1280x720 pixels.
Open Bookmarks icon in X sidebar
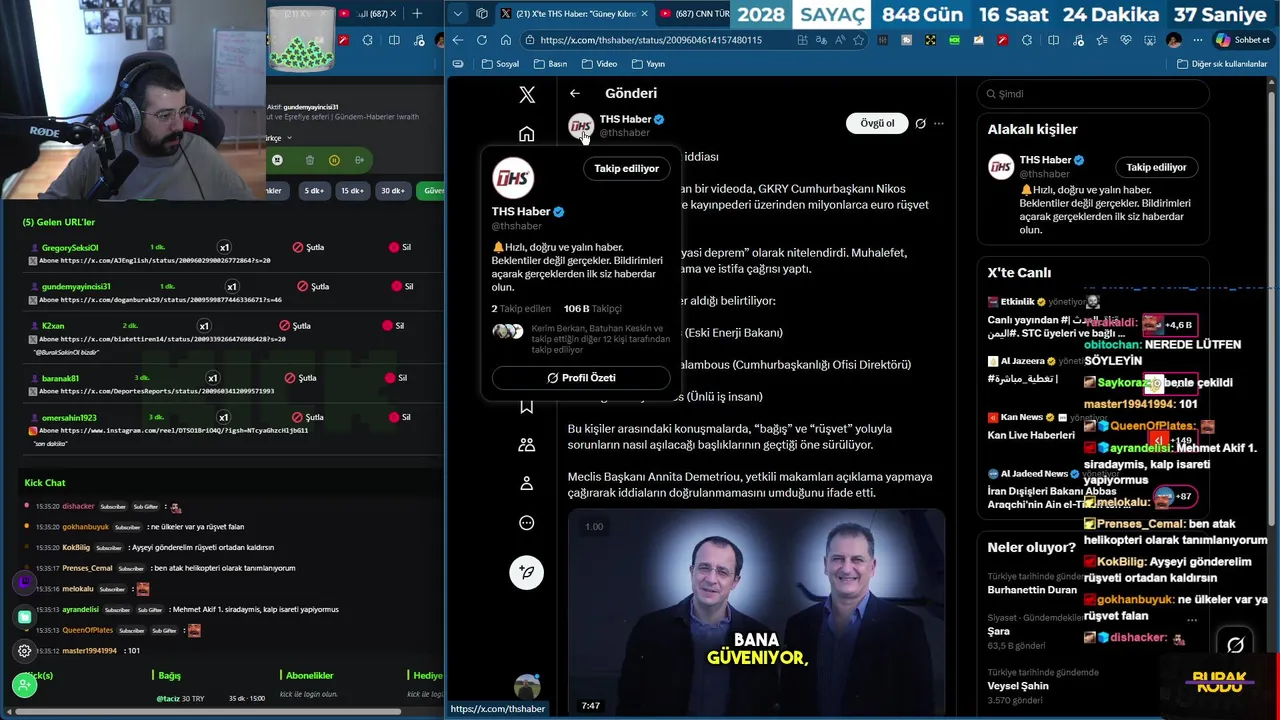(527, 406)
